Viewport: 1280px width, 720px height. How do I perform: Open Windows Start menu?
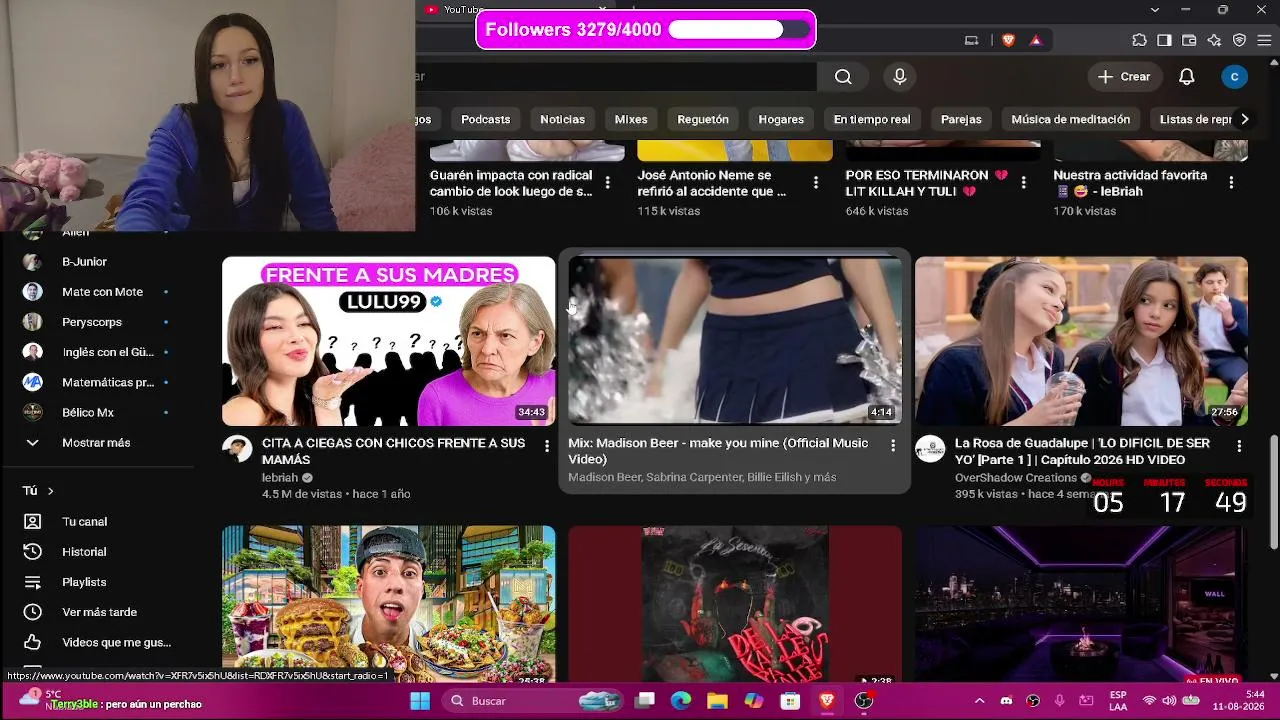click(x=420, y=701)
